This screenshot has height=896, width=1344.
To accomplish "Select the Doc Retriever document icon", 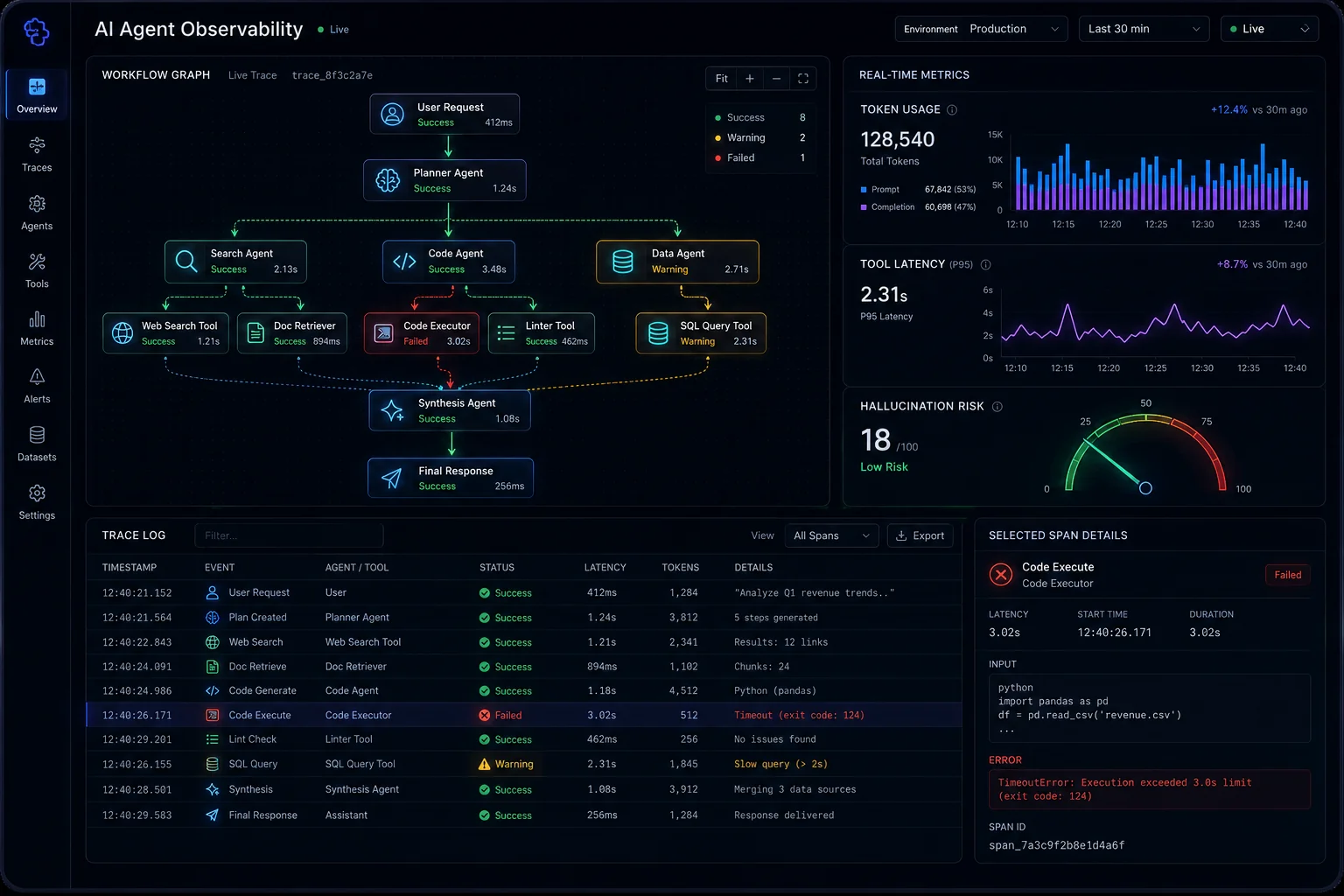I will click(x=255, y=332).
